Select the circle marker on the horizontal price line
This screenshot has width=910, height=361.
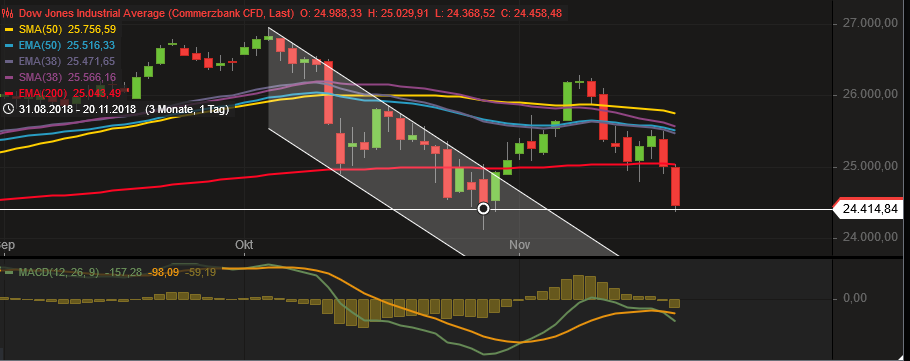[x=483, y=209]
